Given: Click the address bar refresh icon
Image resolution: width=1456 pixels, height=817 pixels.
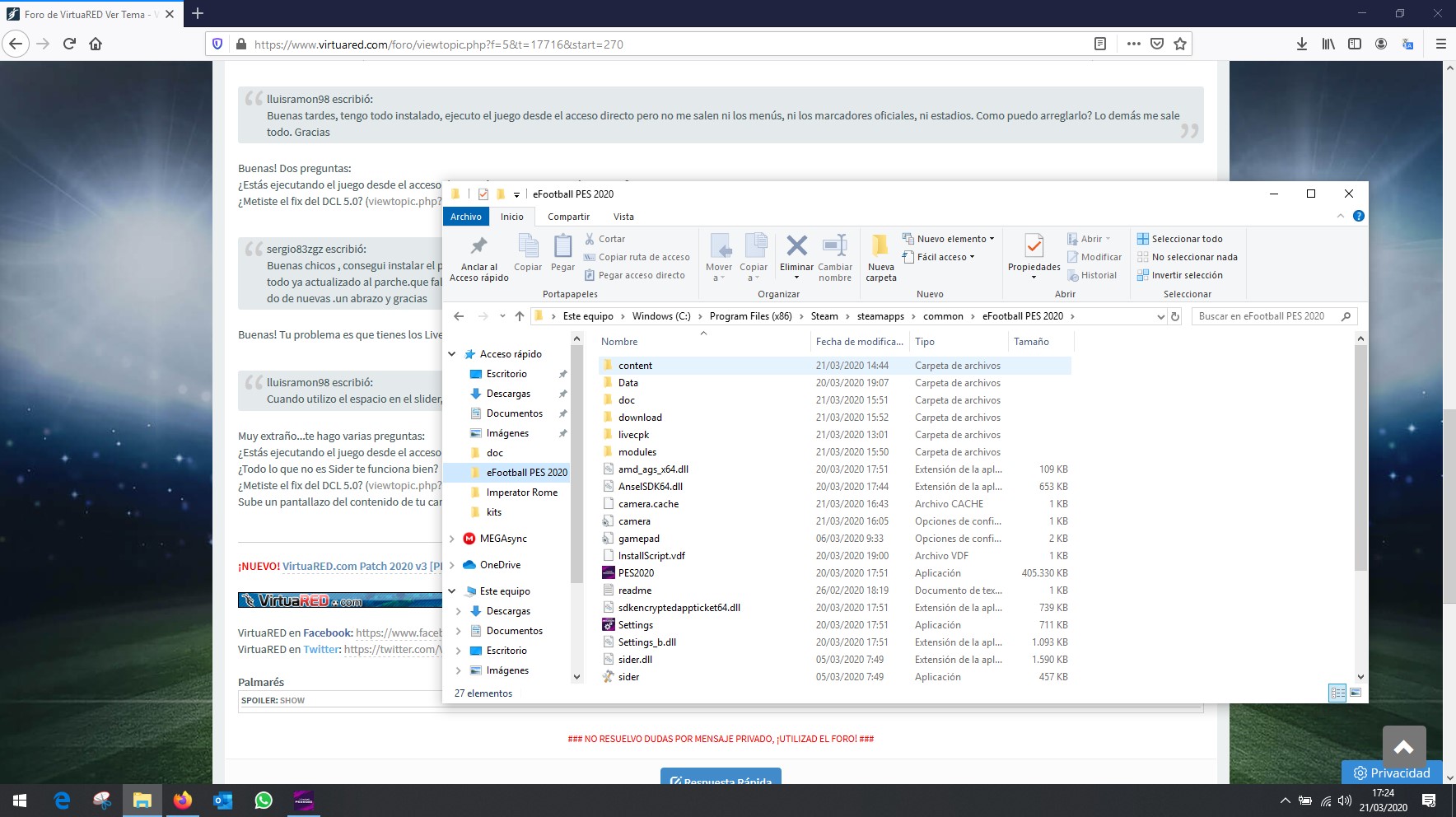Looking at the screenshot, I should pos(1175,316).
